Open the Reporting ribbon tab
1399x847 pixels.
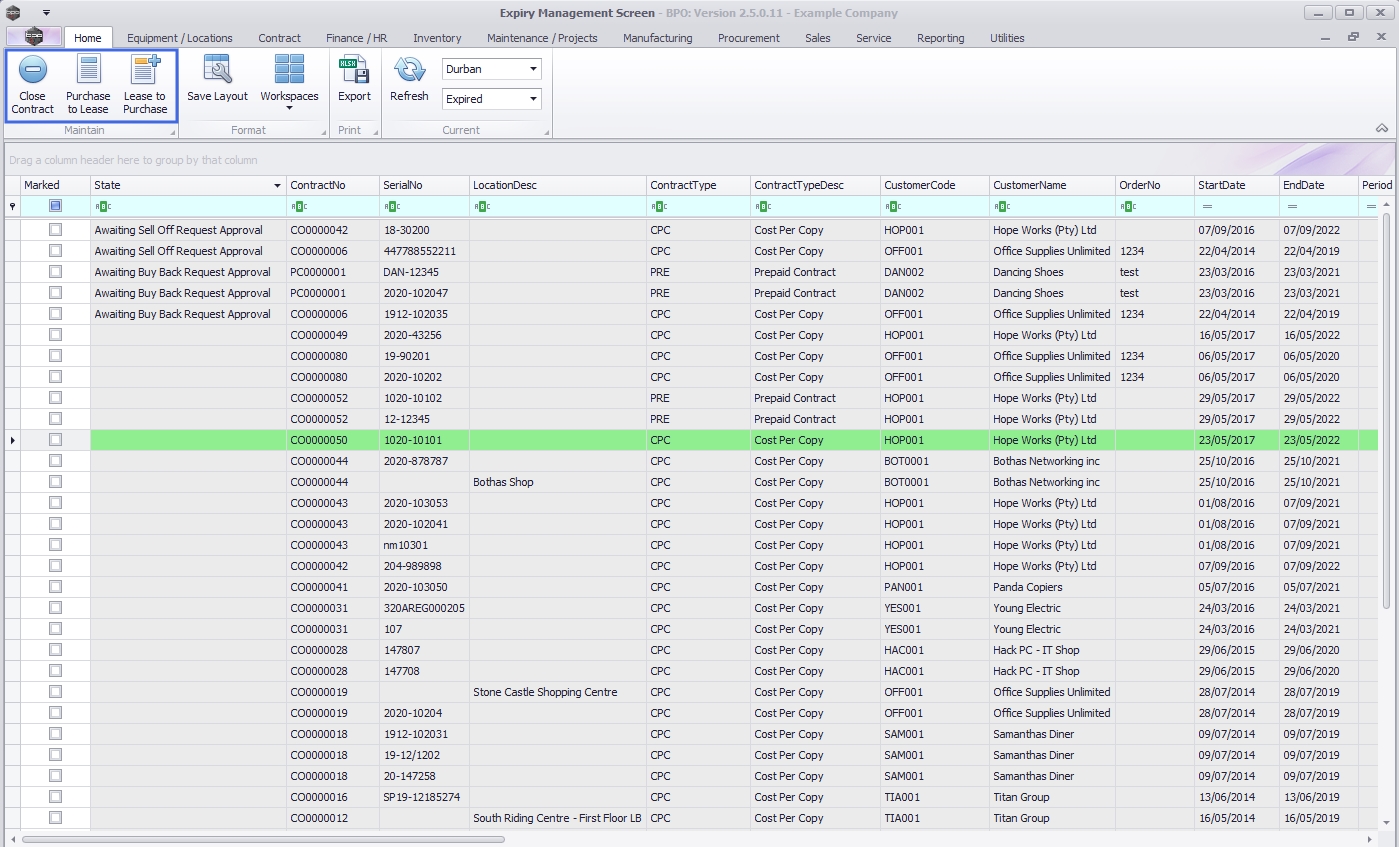point(940,38)
